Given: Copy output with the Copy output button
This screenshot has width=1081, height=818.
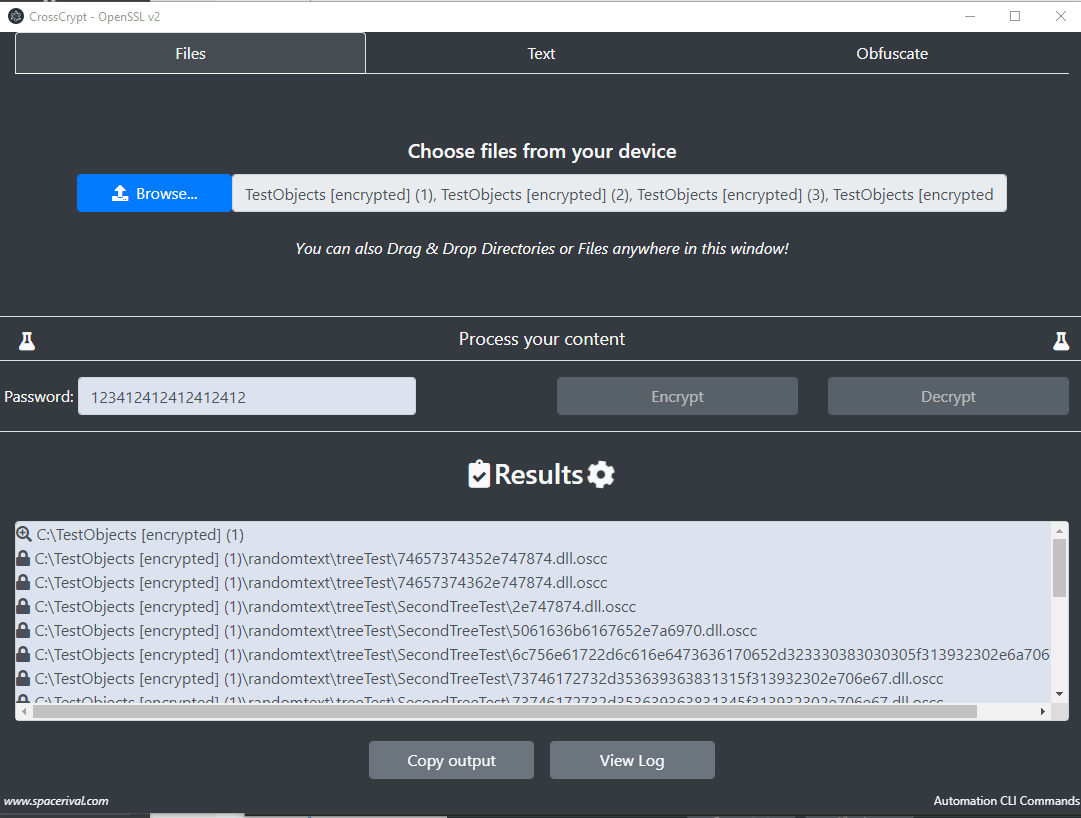Looking at the screenshot, I should point(452,760).
